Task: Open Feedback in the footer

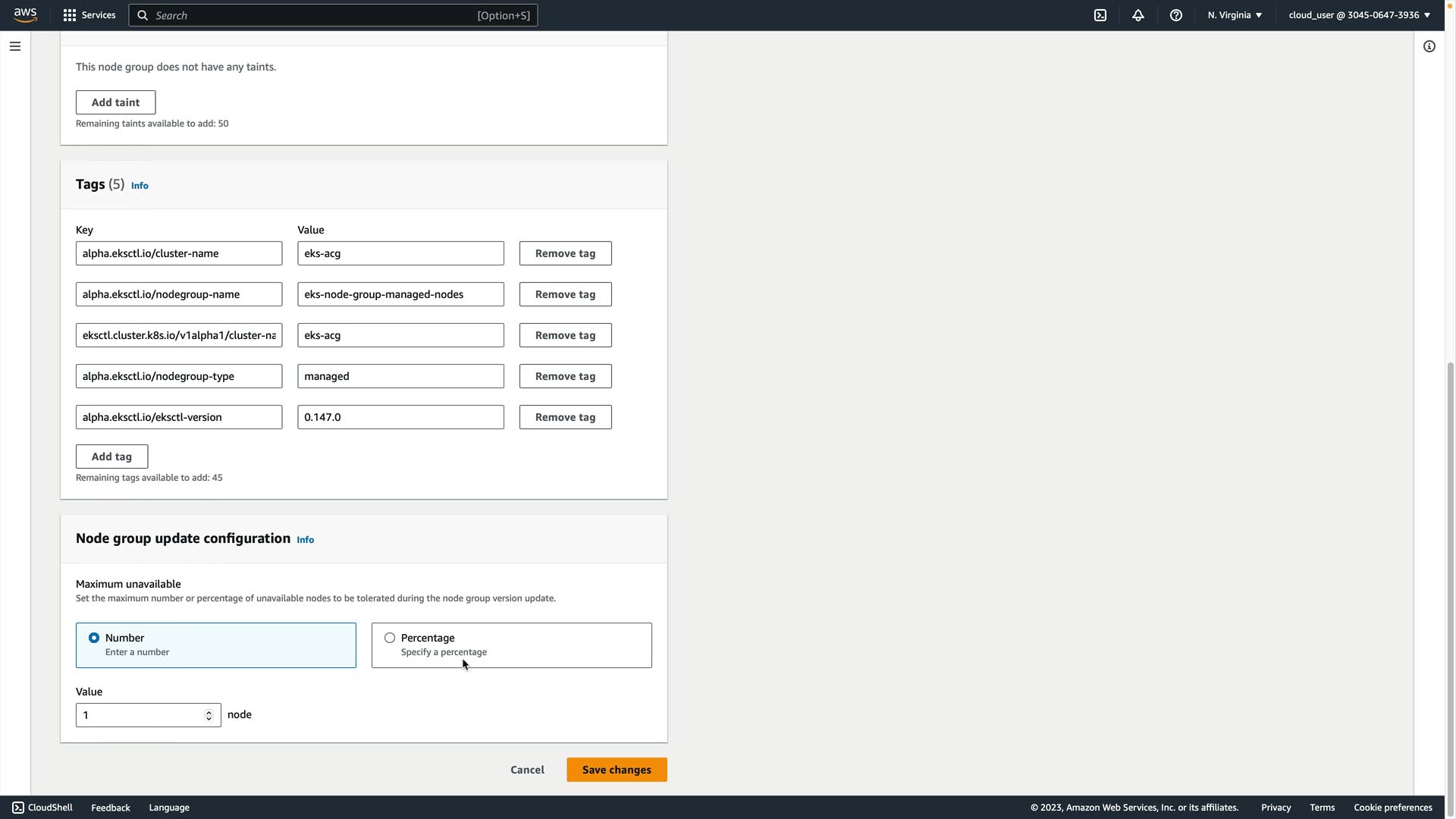Action: pyautogui.click(x=111, y=808)
